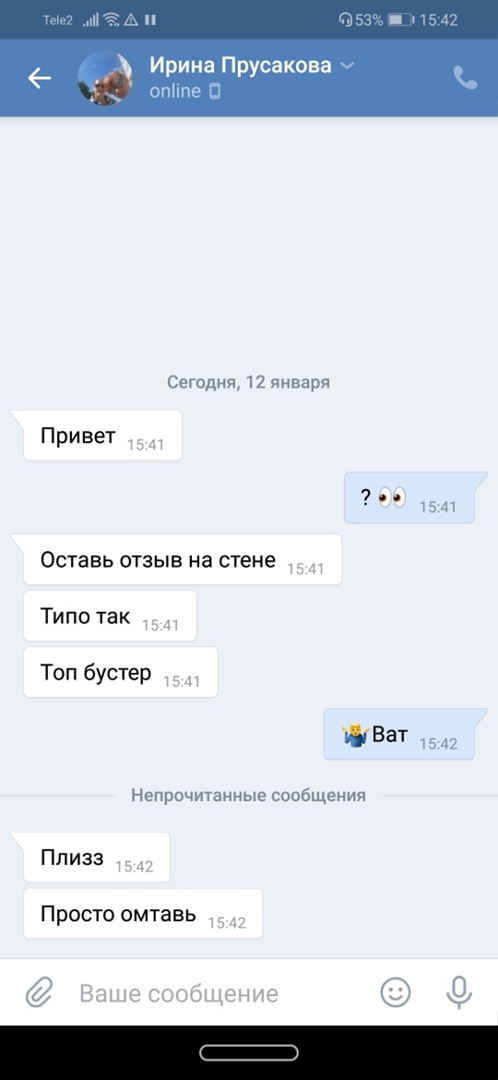Select the Типо так message bubble
498x1080 pixels.
click(x=110, y=616)
